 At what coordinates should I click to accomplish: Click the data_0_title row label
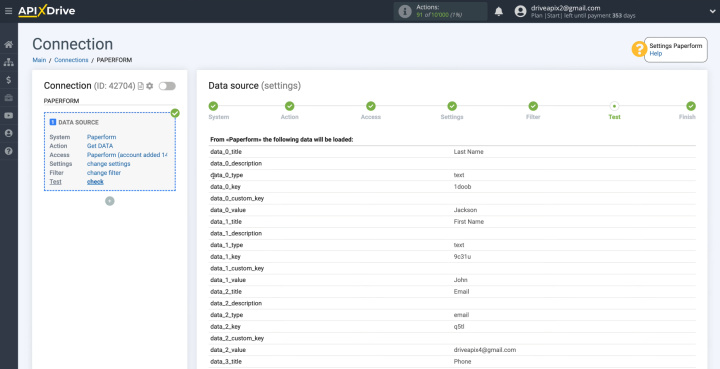coord(226,152)
